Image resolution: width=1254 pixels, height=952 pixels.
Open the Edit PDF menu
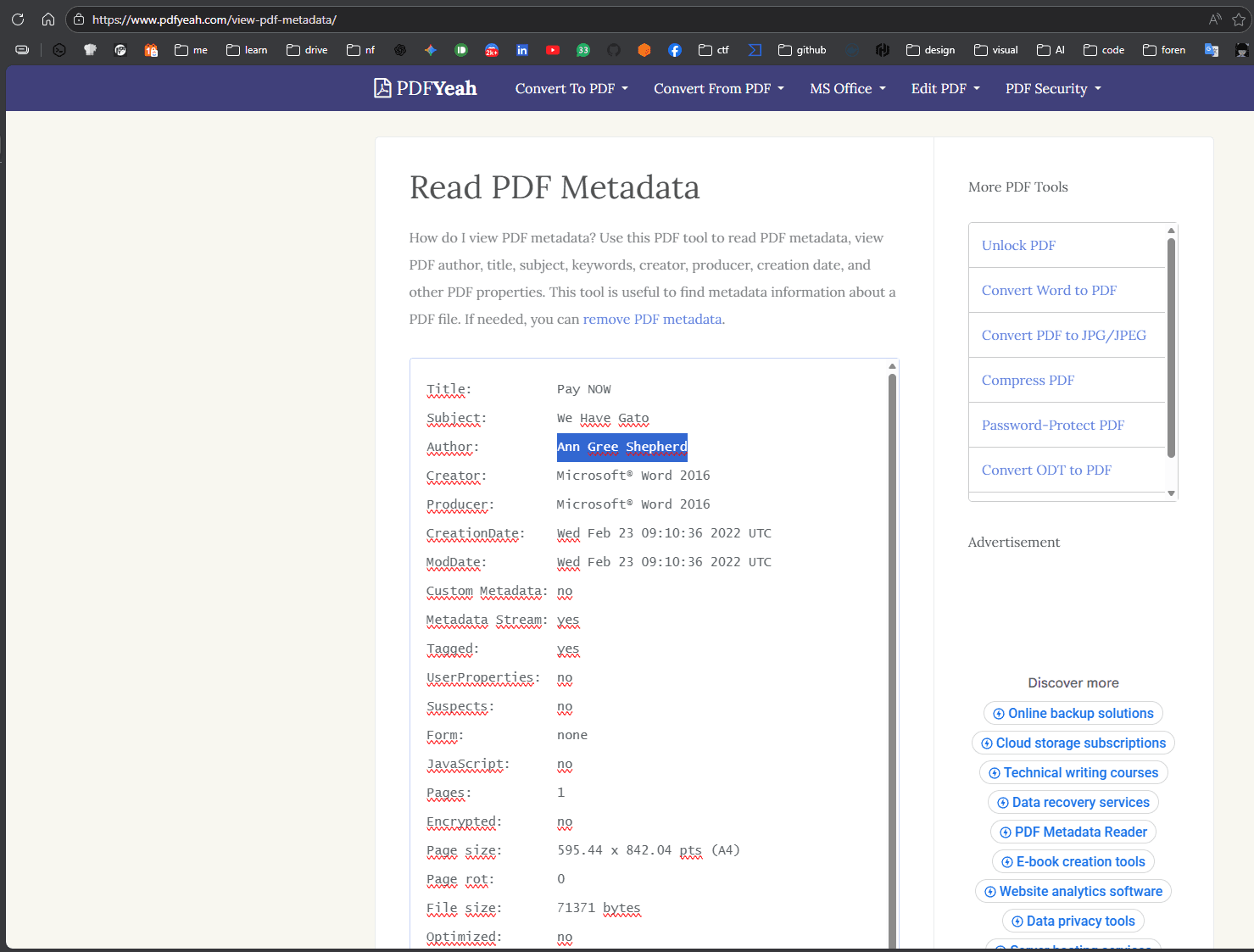945,88
